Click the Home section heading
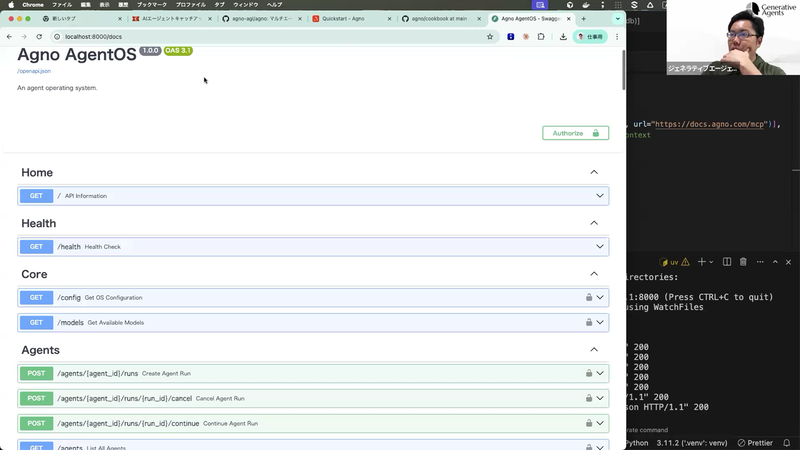The image size is (800, 450). (37, 172)
